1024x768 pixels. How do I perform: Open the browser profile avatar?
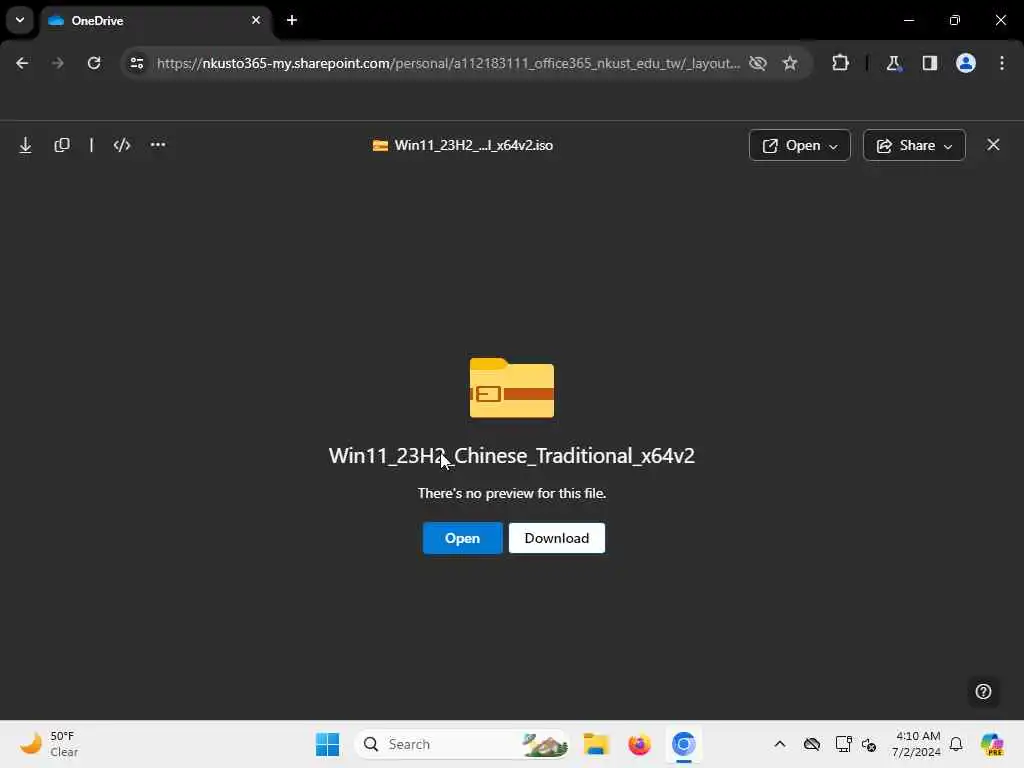click(966, 63)
